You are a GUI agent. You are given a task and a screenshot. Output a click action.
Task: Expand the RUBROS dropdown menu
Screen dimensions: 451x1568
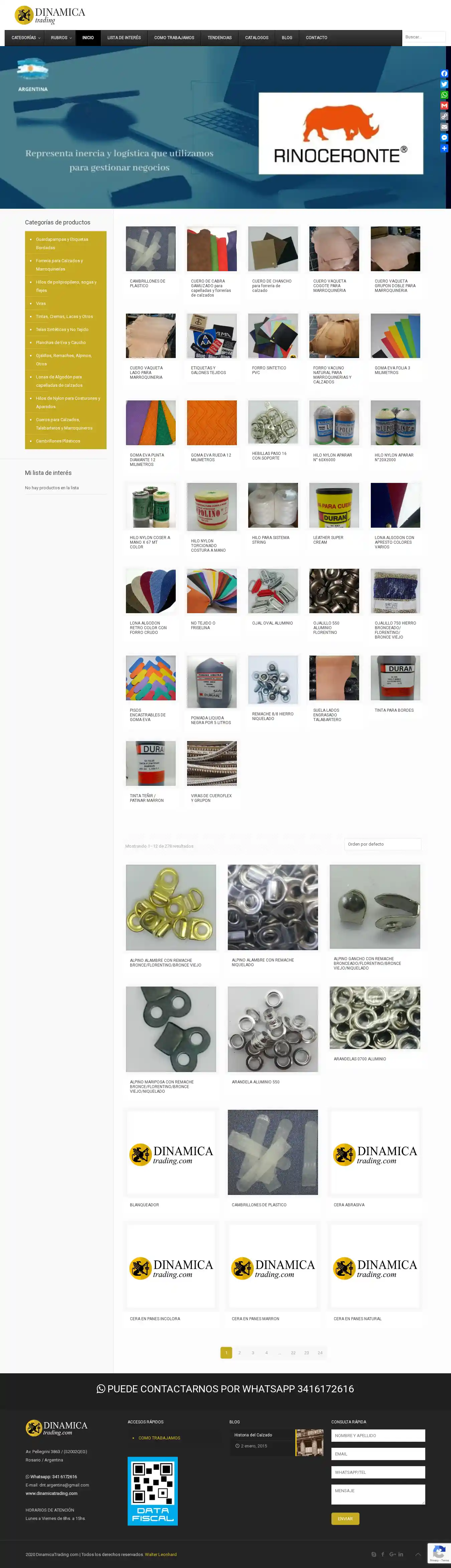click(x=61, y=38)
